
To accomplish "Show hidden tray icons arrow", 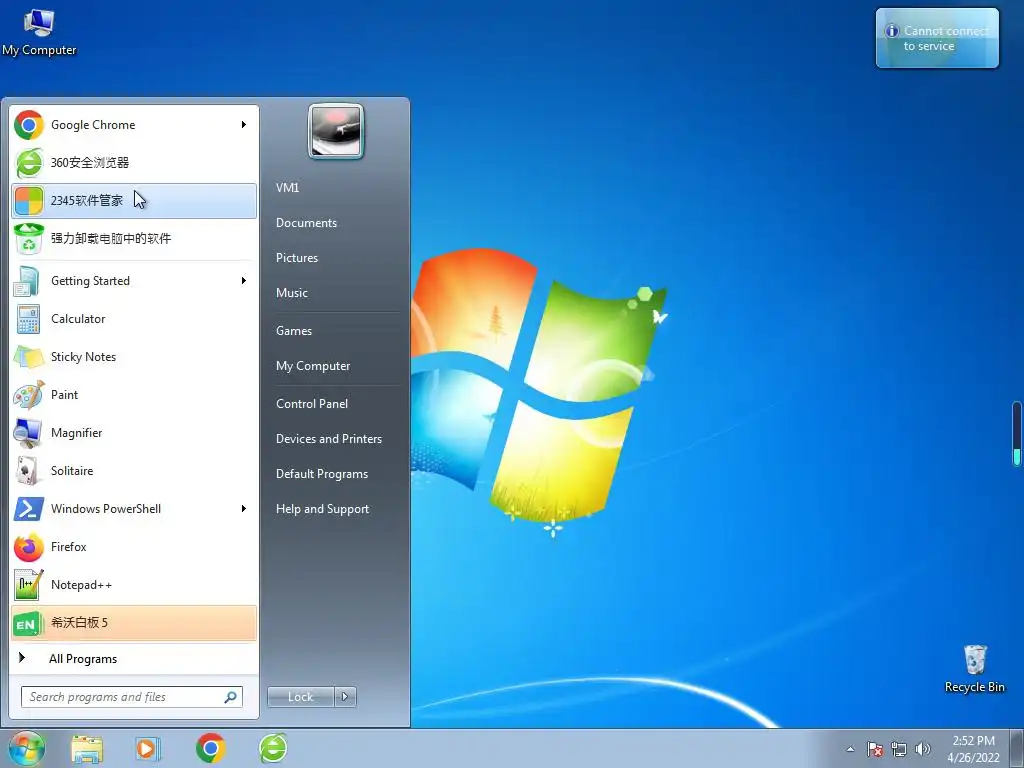I will [x=850, y=749].
